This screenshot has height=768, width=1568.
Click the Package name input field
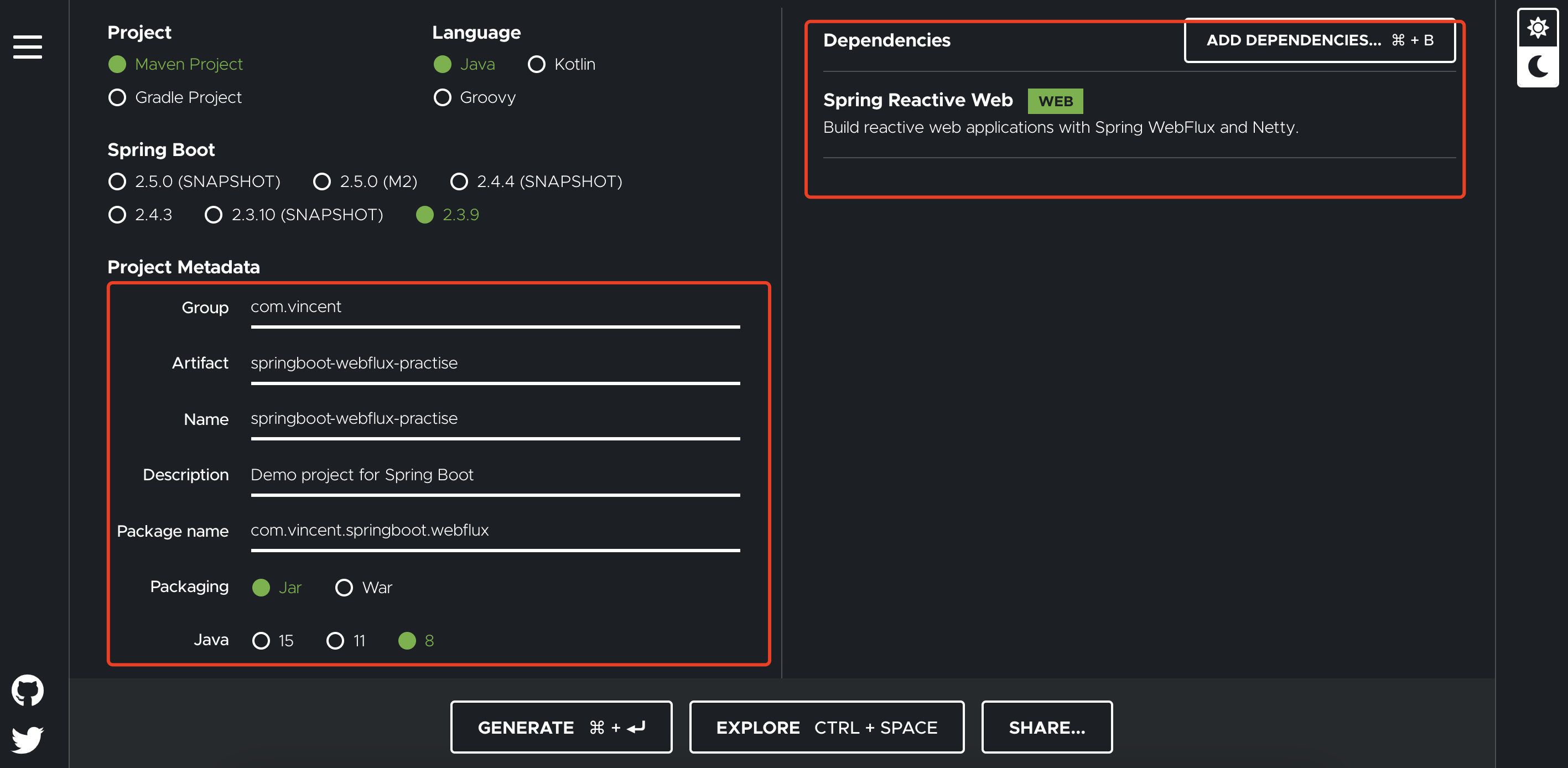click(x=495, y=531)
